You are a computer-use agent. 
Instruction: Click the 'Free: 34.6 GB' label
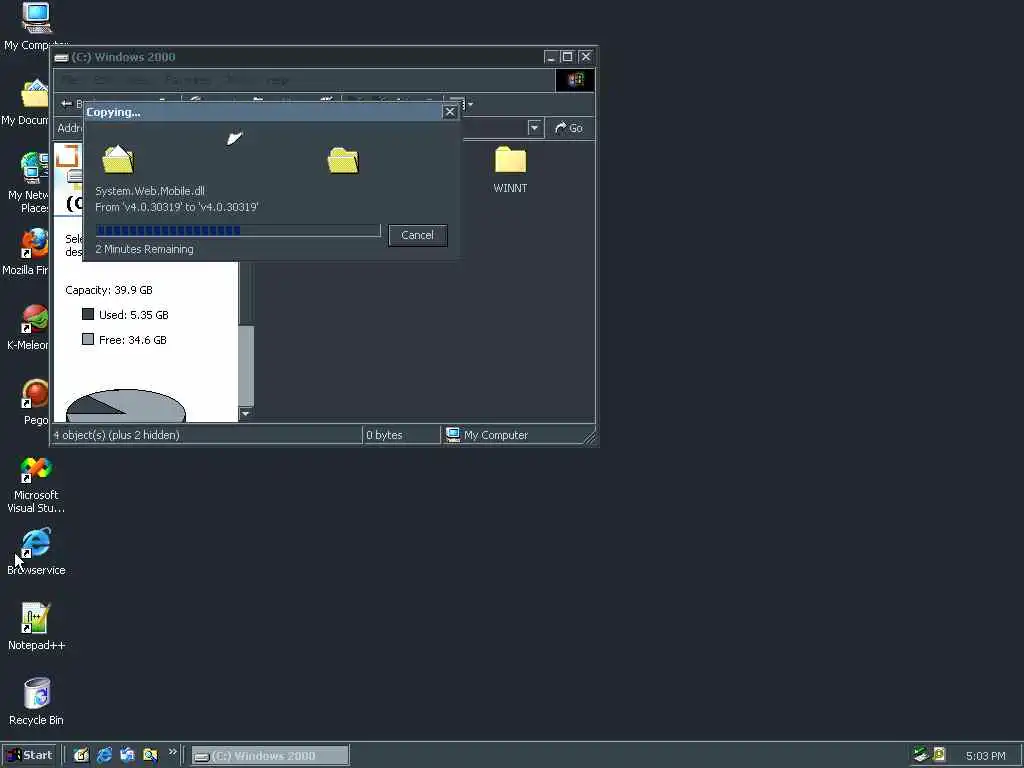(133, 340)
